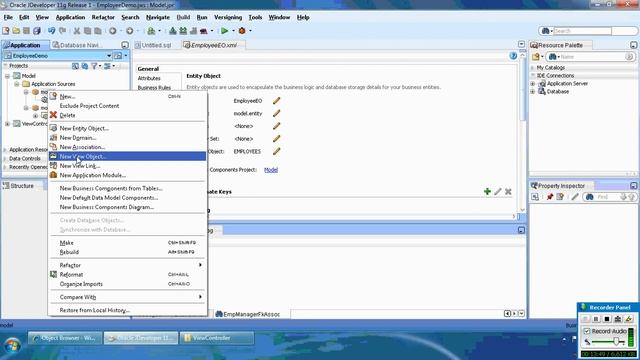The width and height of the screenshot is (640, 360).
Task: Click Delete in the context menu
Action: click(x=127, y=115)
